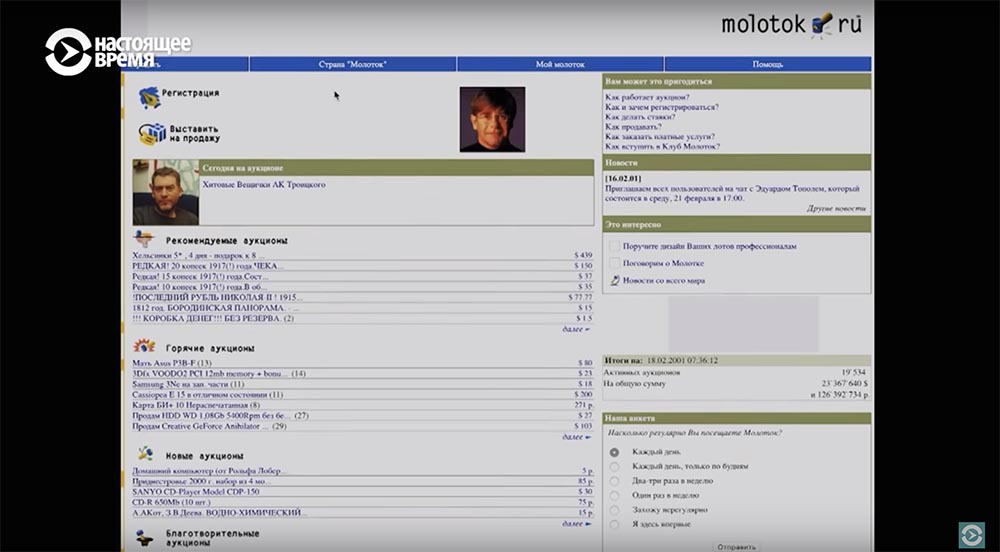The image size is (1000, 552).
Task: Open 'Как продавать?' link
Action: pyautogui.click(x=633, y=127)
